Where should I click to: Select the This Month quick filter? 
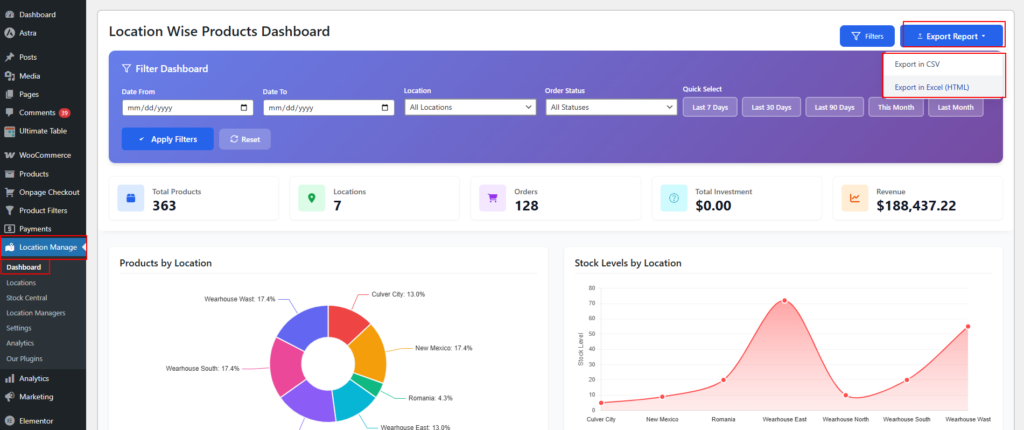pyautogui.click(x=896, y=107)
